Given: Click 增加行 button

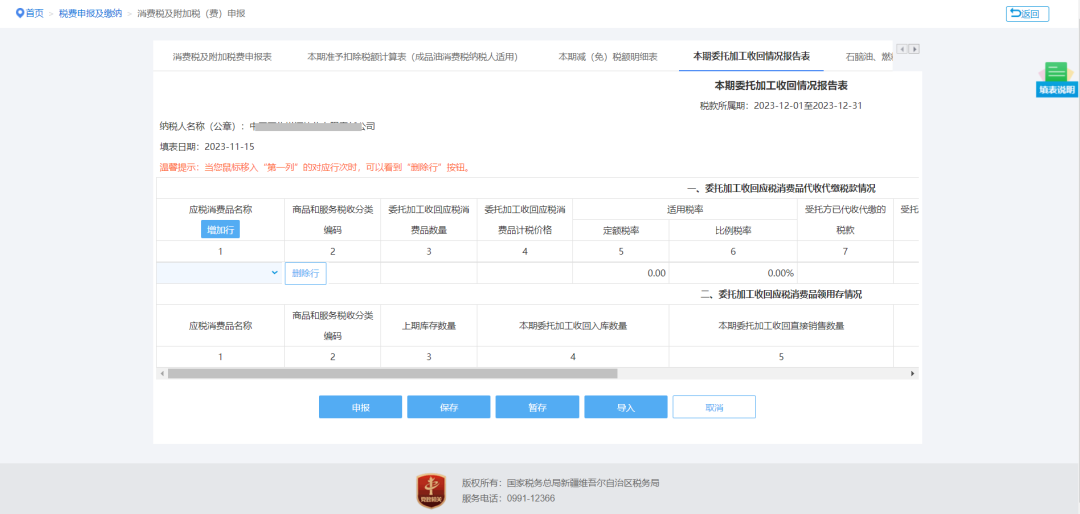Looking at the screenshot, I should click(220, 229).
